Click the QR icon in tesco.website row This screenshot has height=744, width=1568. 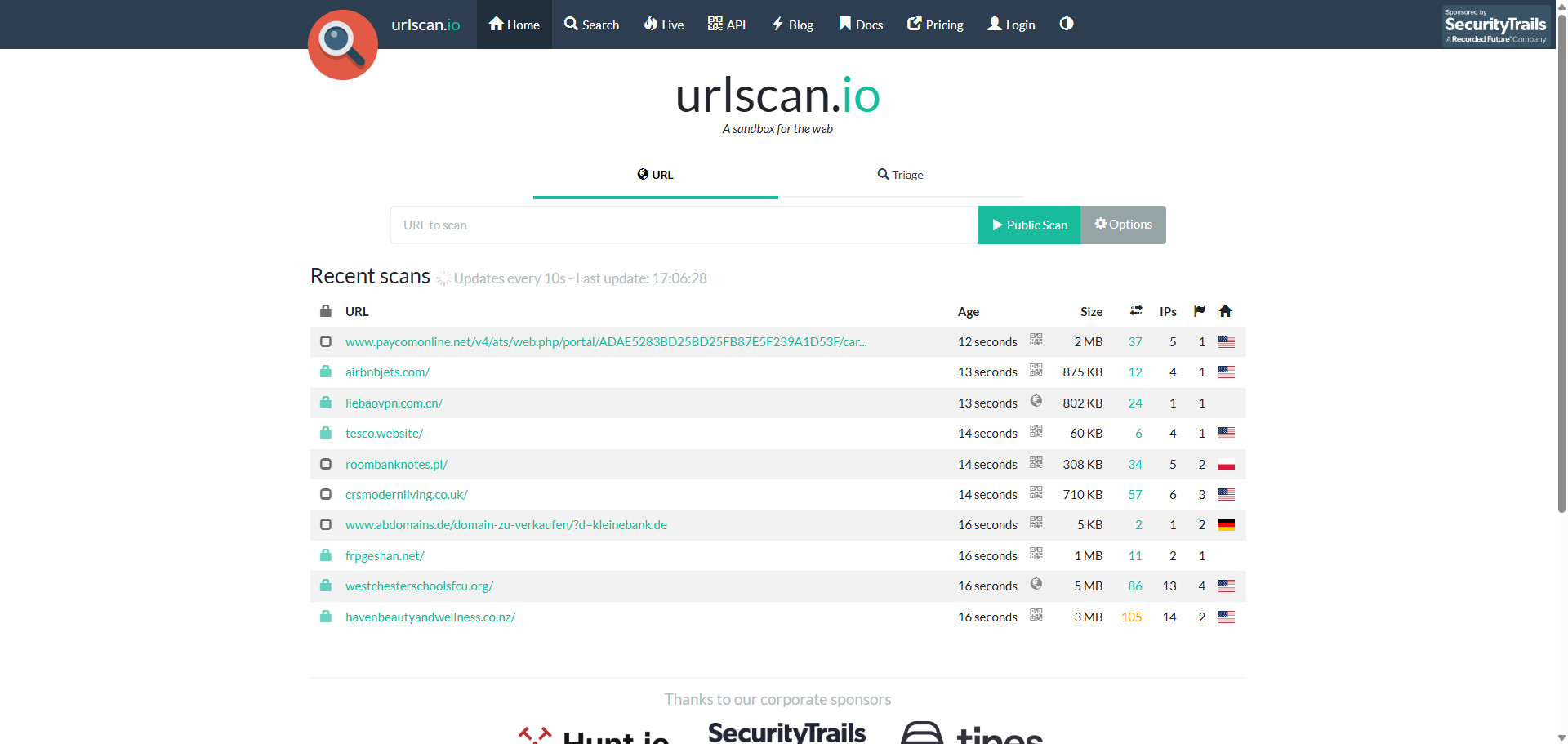[1036, 431]
